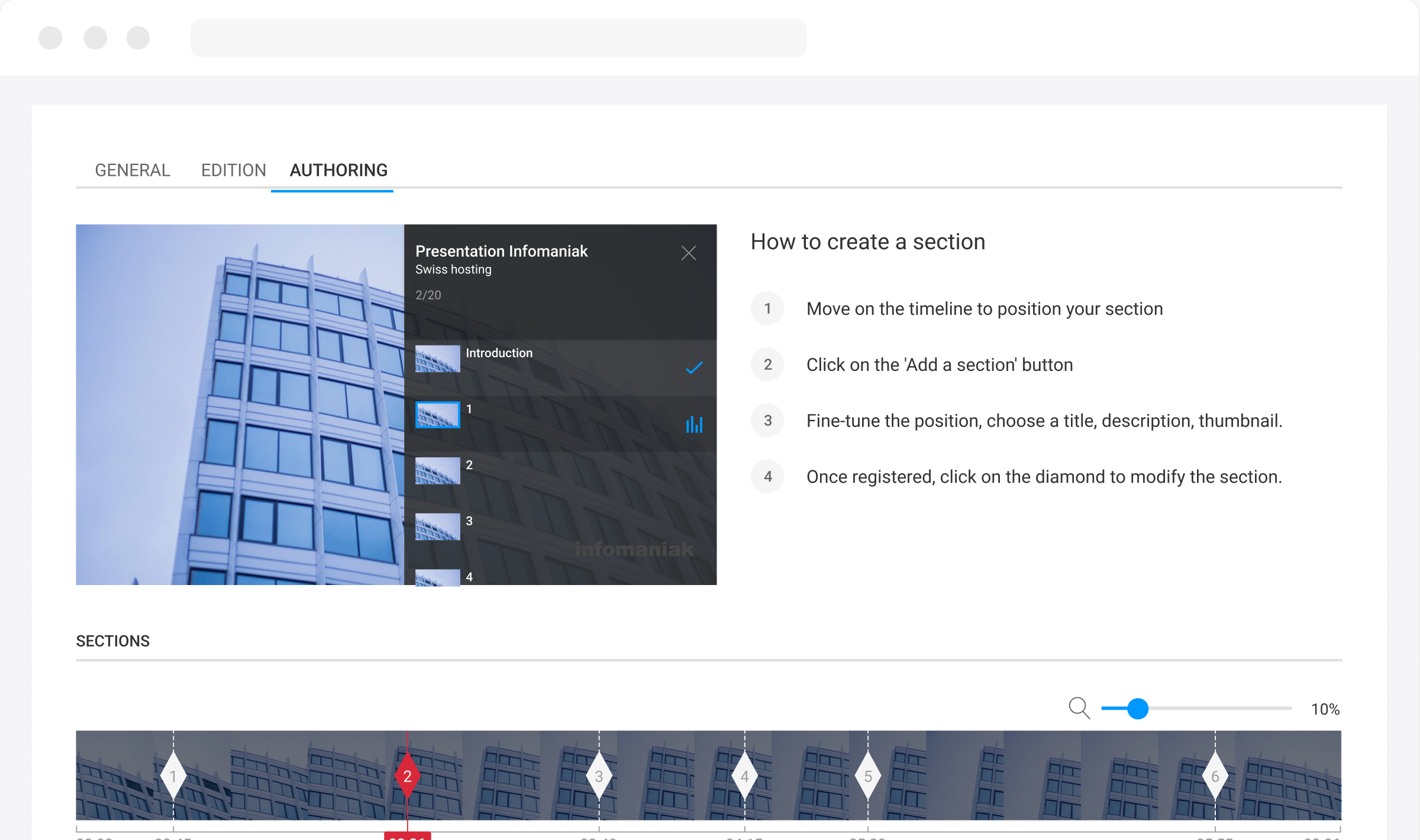Select highlighted chapter 1 thumbnail
Image resolution: width=1420 pixels, height=840 pixels.
[437, 415]
